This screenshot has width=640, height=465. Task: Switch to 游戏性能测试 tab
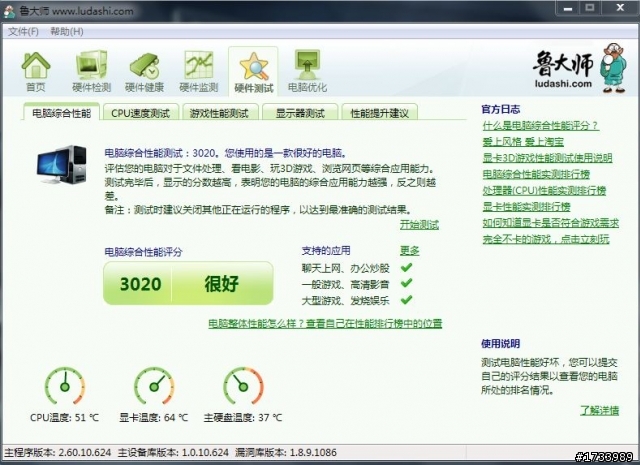(219, 113)
